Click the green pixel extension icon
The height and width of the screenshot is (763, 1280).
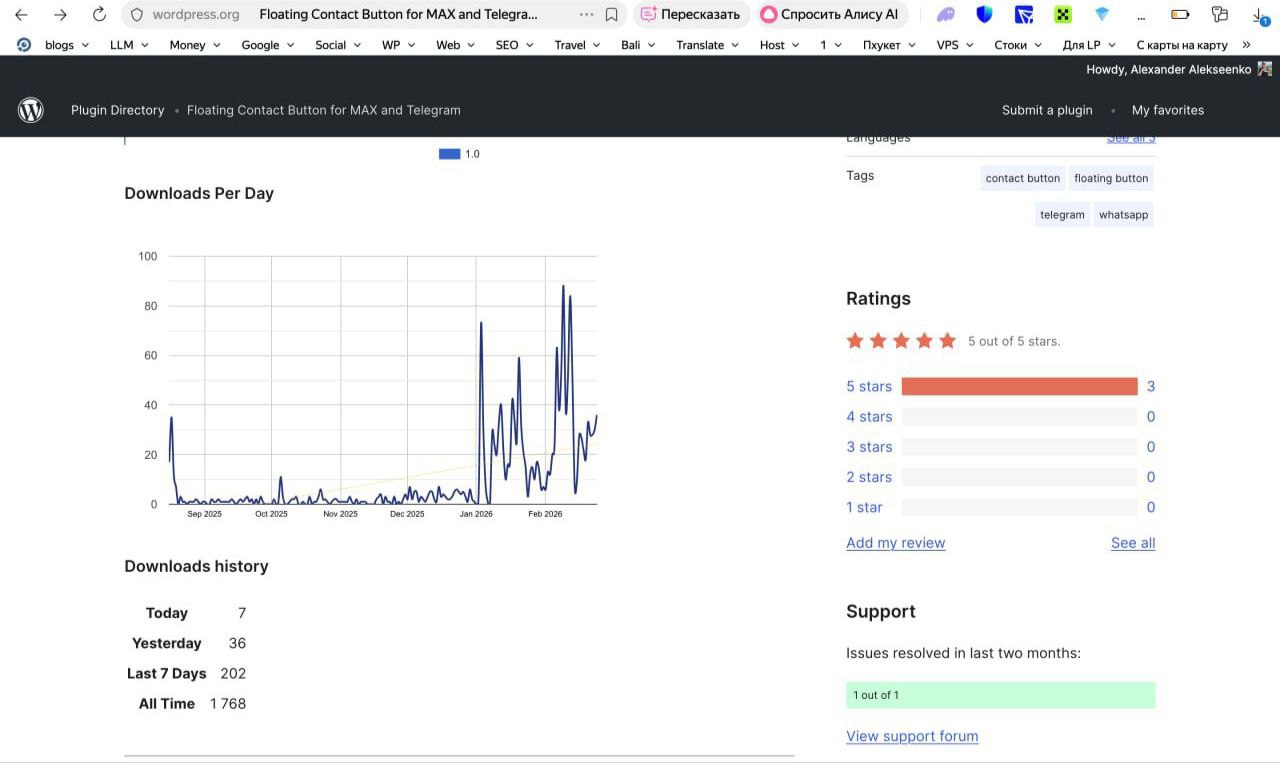1062,15
